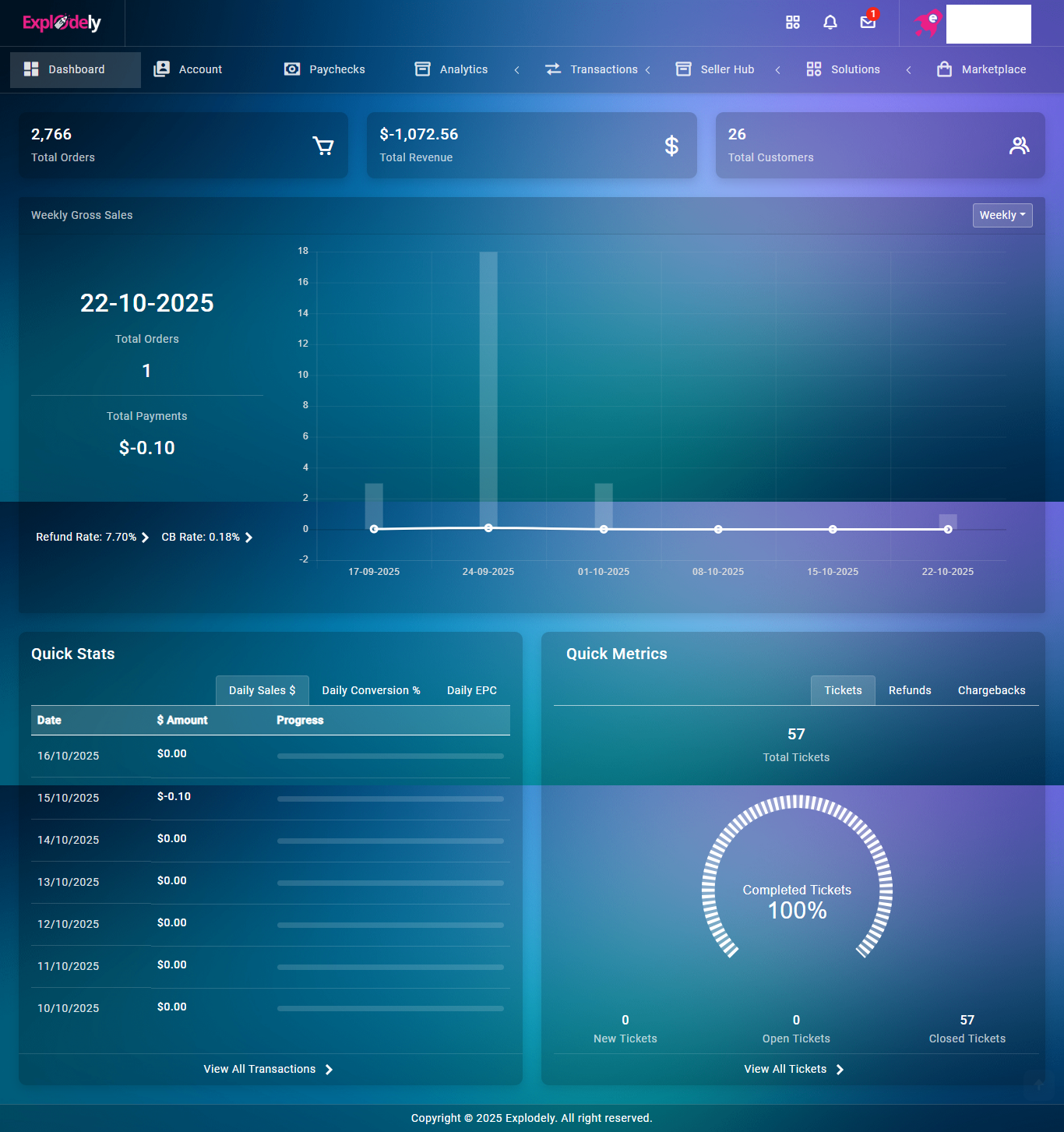
Task: Click View All Transactions link
Action: pyautogui.click(x=268, y=1069)
